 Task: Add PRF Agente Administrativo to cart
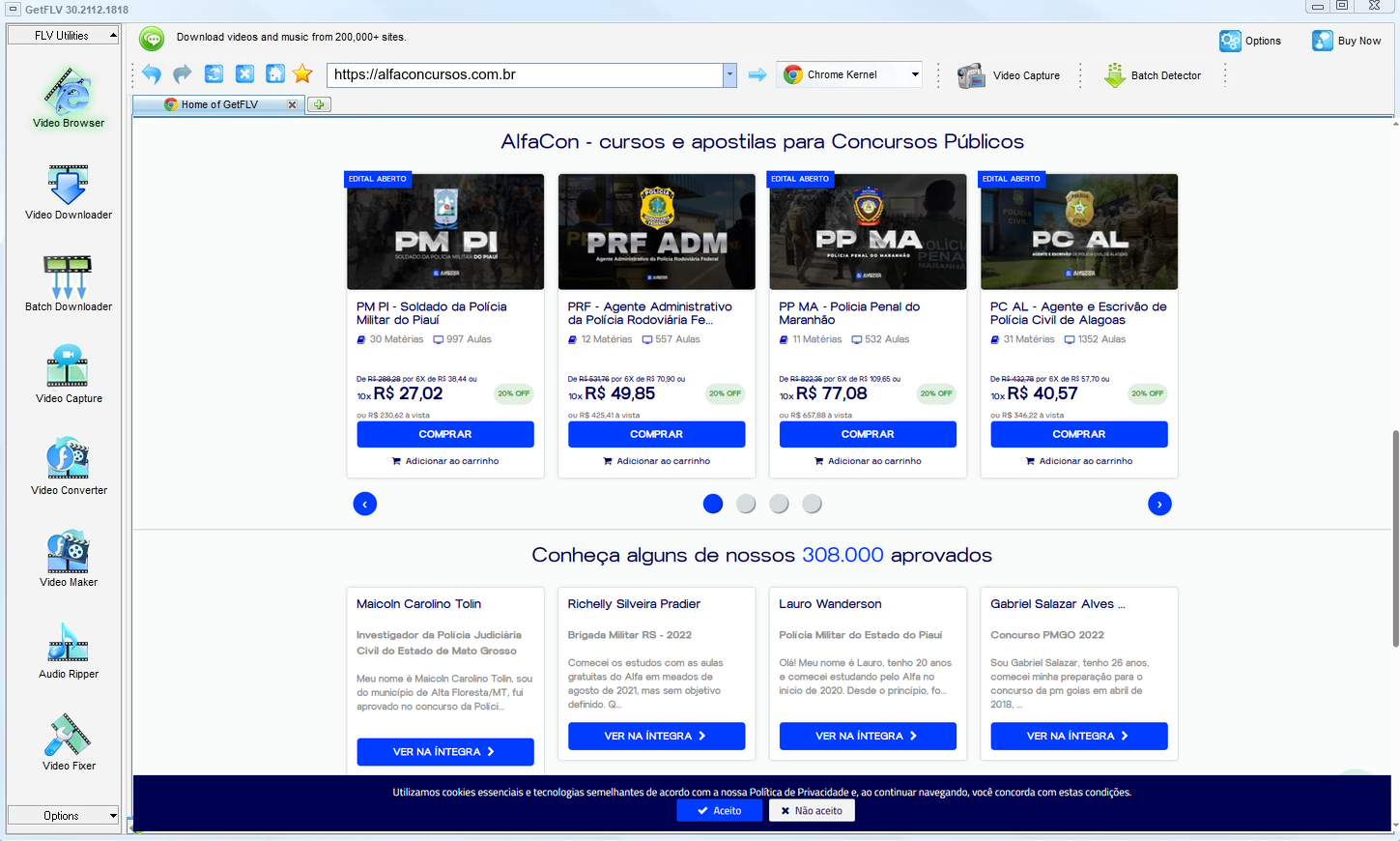click(657, 461)
